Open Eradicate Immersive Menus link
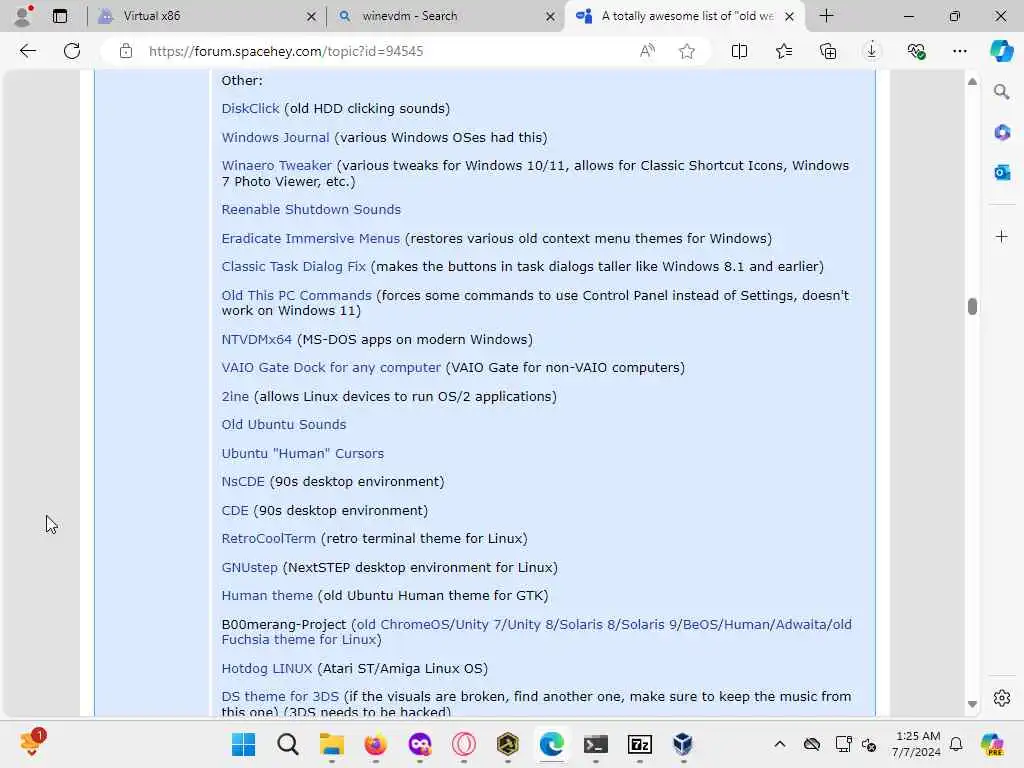This screenshot has width=1024, height=768. pos(310,238)
